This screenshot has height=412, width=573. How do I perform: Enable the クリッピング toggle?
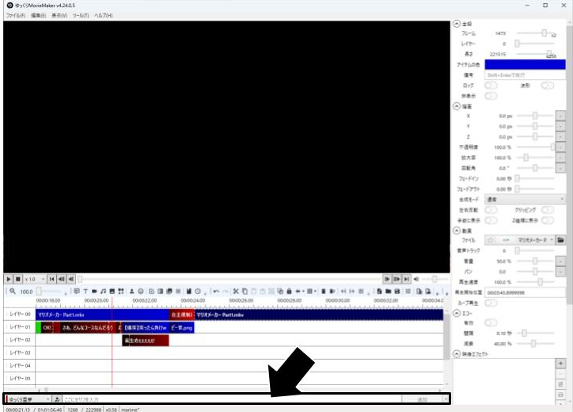547,210
